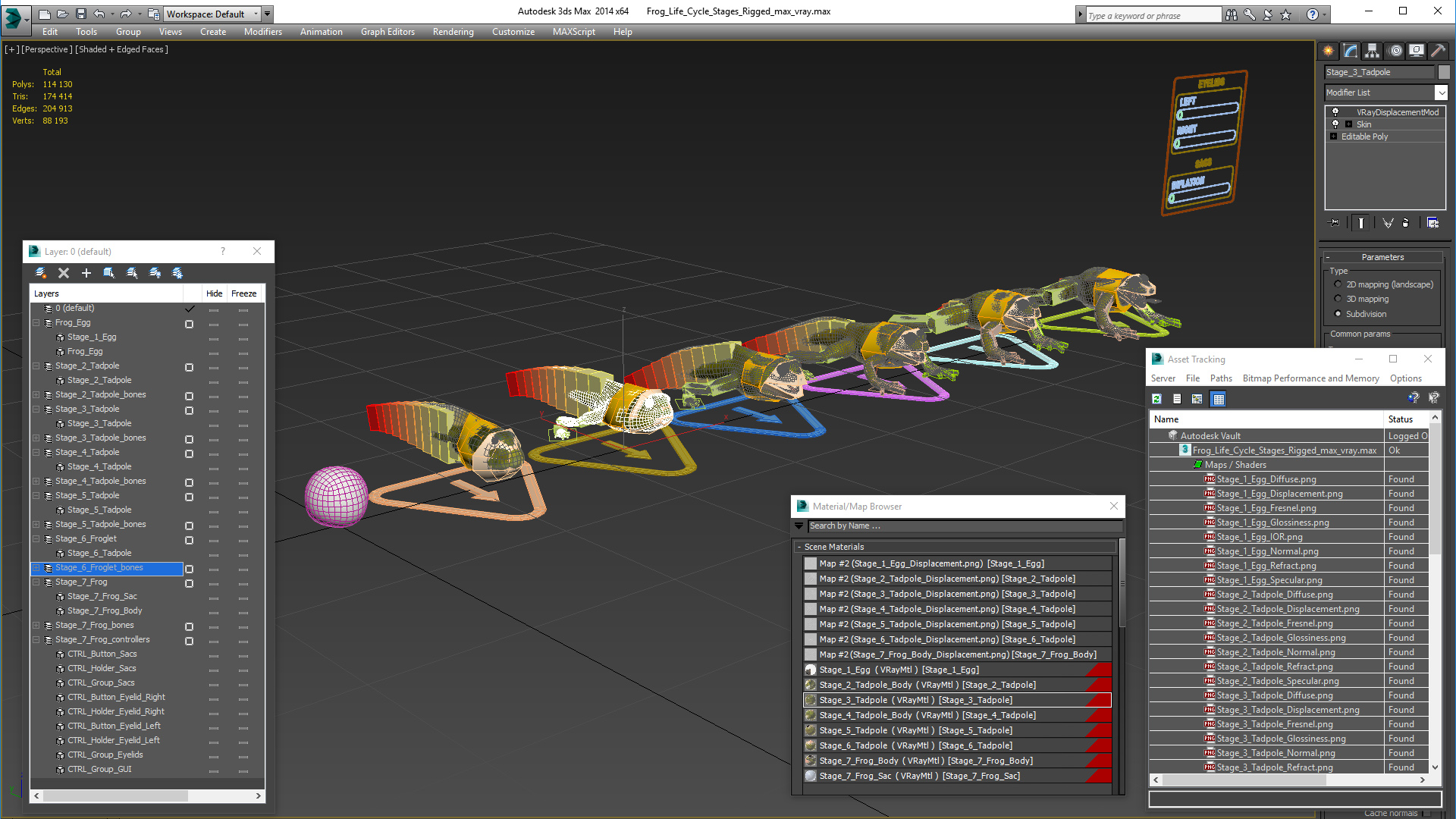Click Select Highlighted Objects icon in Layer dialog

point(109,273)
